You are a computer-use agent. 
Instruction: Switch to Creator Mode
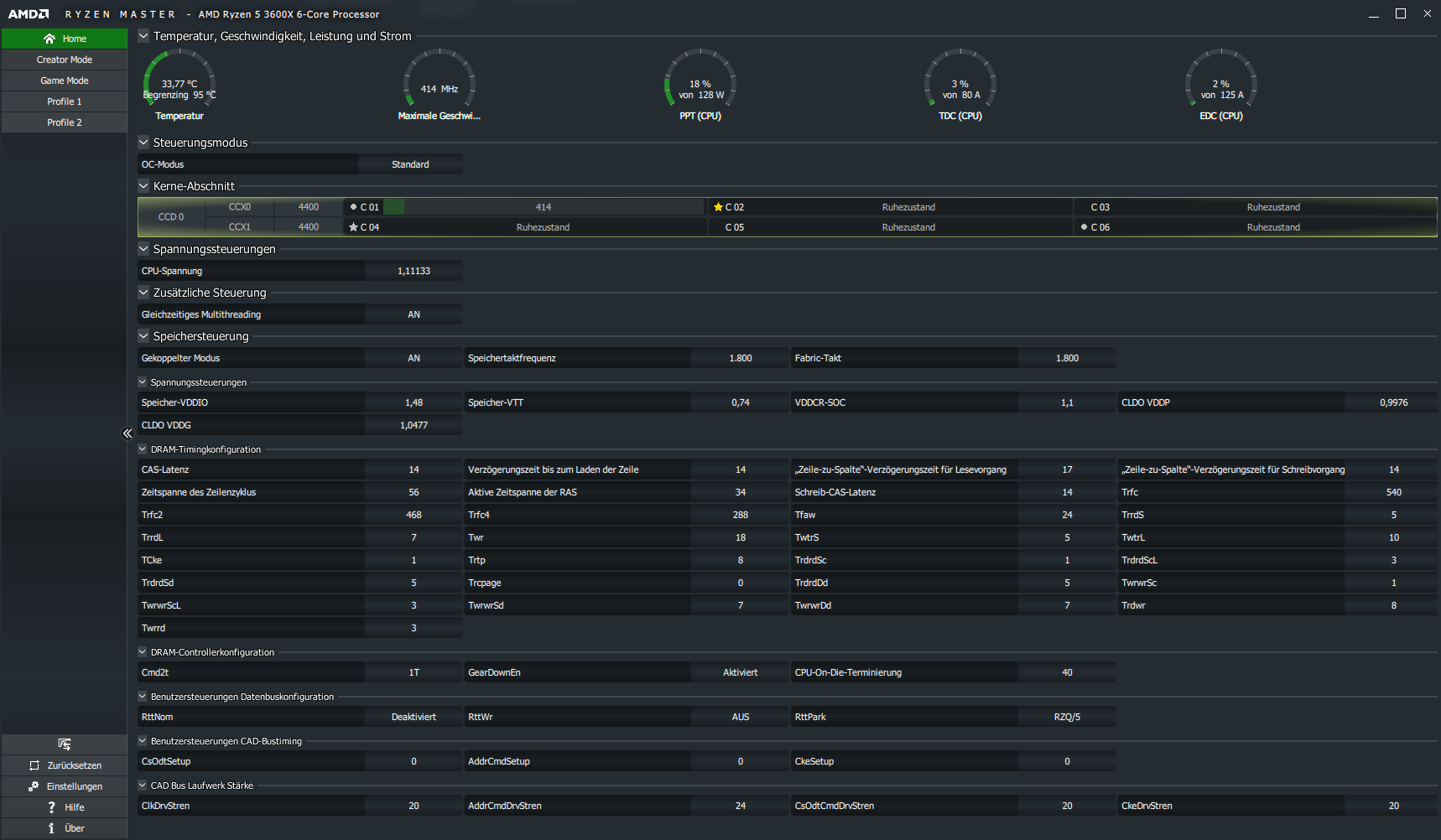point(65,60)
